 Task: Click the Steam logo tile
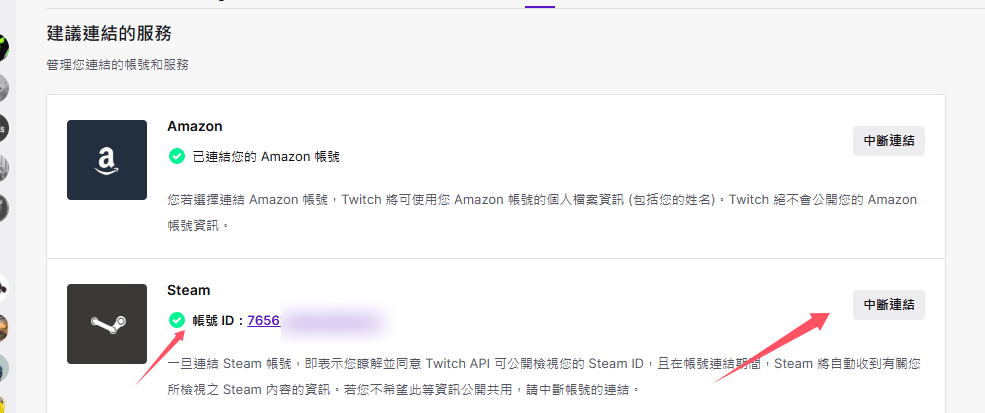(x=107, y=324)
